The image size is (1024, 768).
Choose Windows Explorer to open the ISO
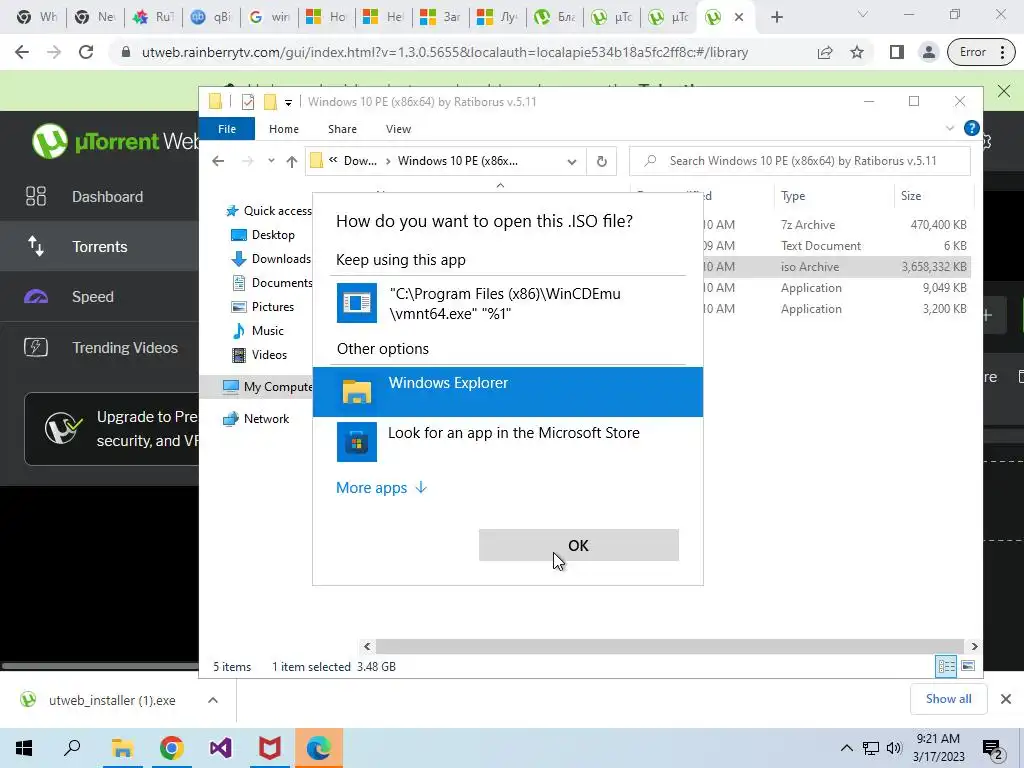coord(507,391)
